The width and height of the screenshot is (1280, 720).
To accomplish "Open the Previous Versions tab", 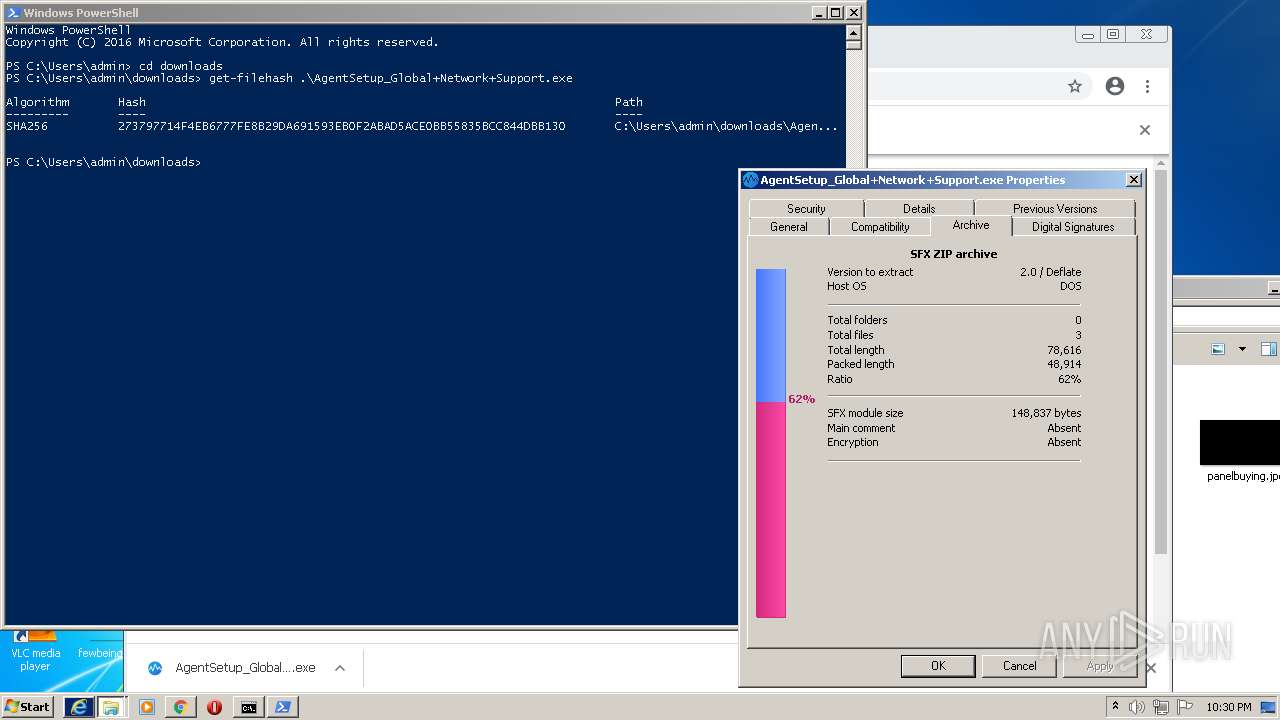I will (1055, 208).
